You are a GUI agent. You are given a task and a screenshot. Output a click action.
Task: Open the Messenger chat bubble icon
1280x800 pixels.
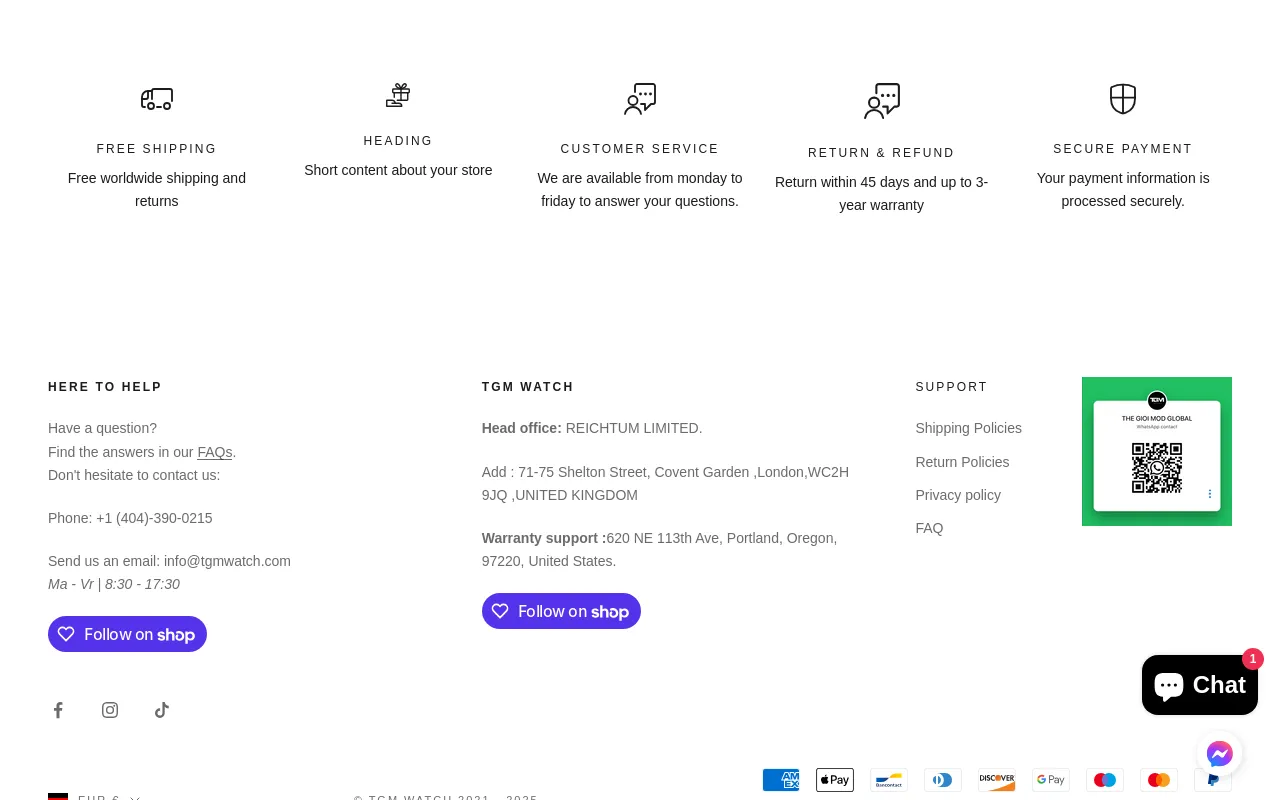pos(1219,754)
